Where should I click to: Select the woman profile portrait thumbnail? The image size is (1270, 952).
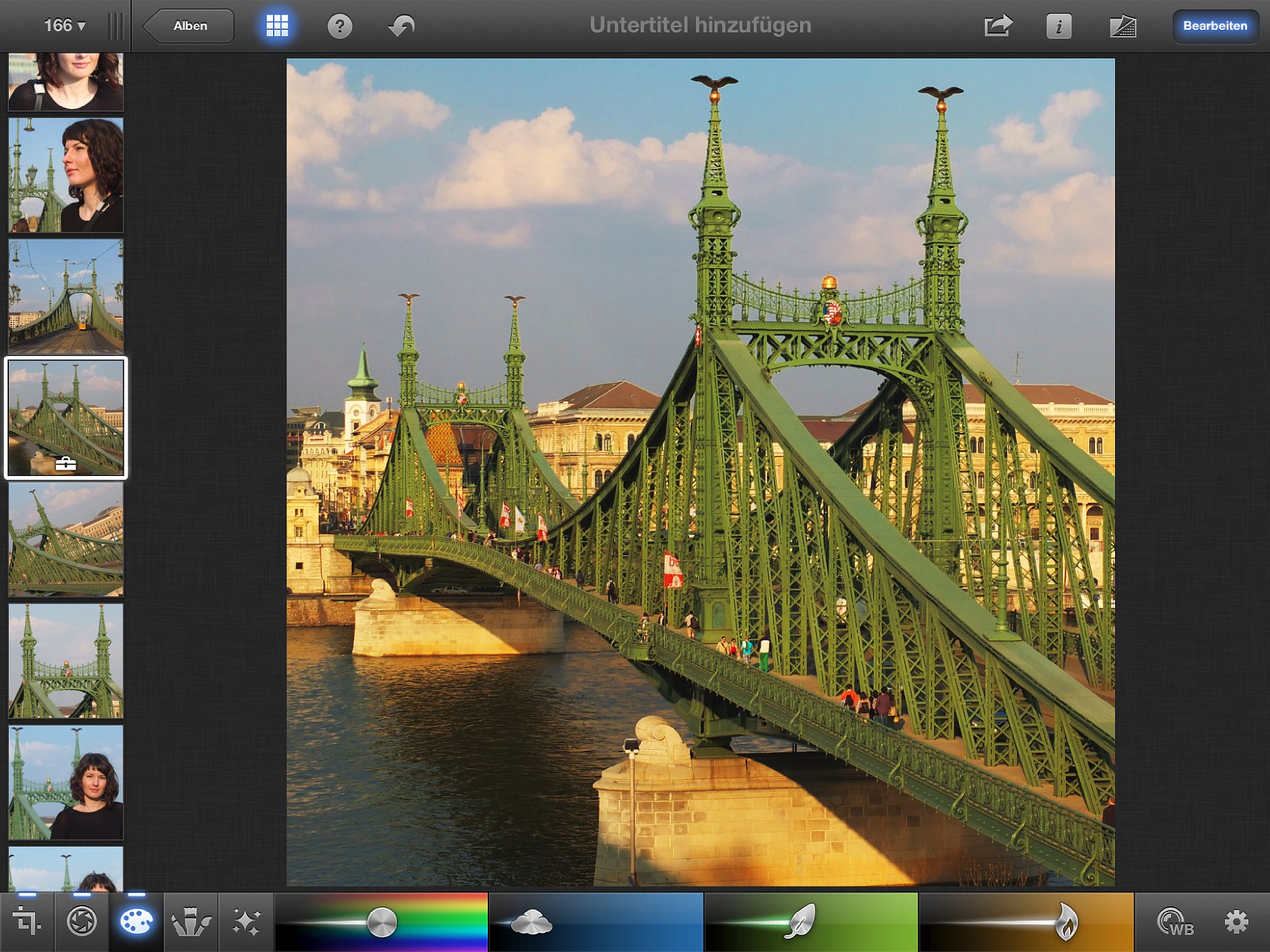point(66,175)
